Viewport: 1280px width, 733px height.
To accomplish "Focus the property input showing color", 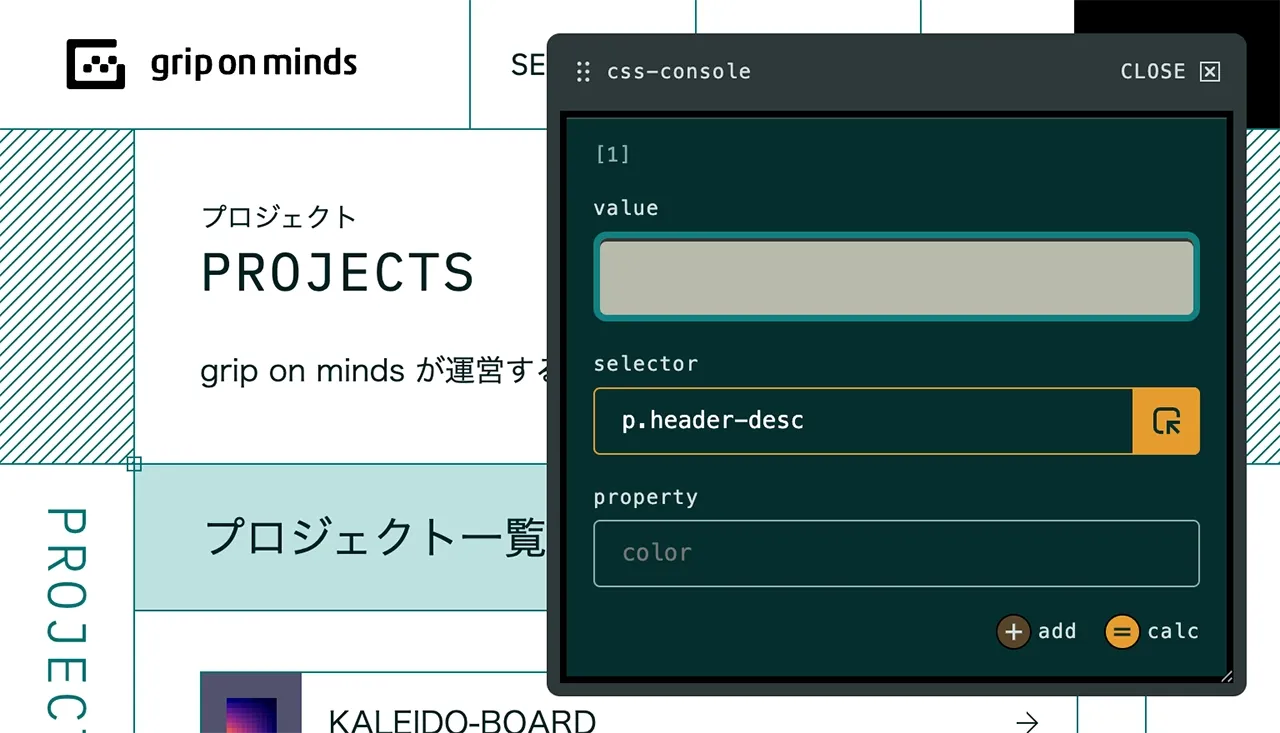I will coord(896,553).
